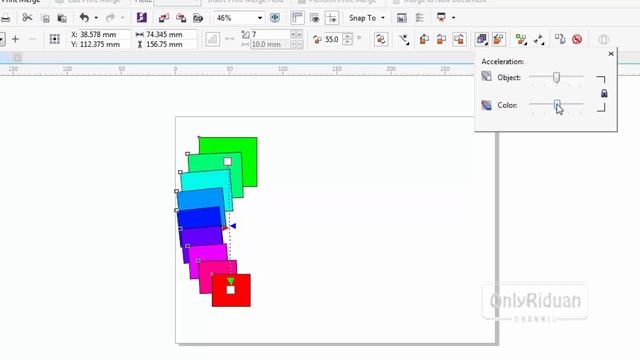Viewport: 640px width, 360px height.
Task: Select Clockwise Blend color option
Action: (x=441, y=39)
